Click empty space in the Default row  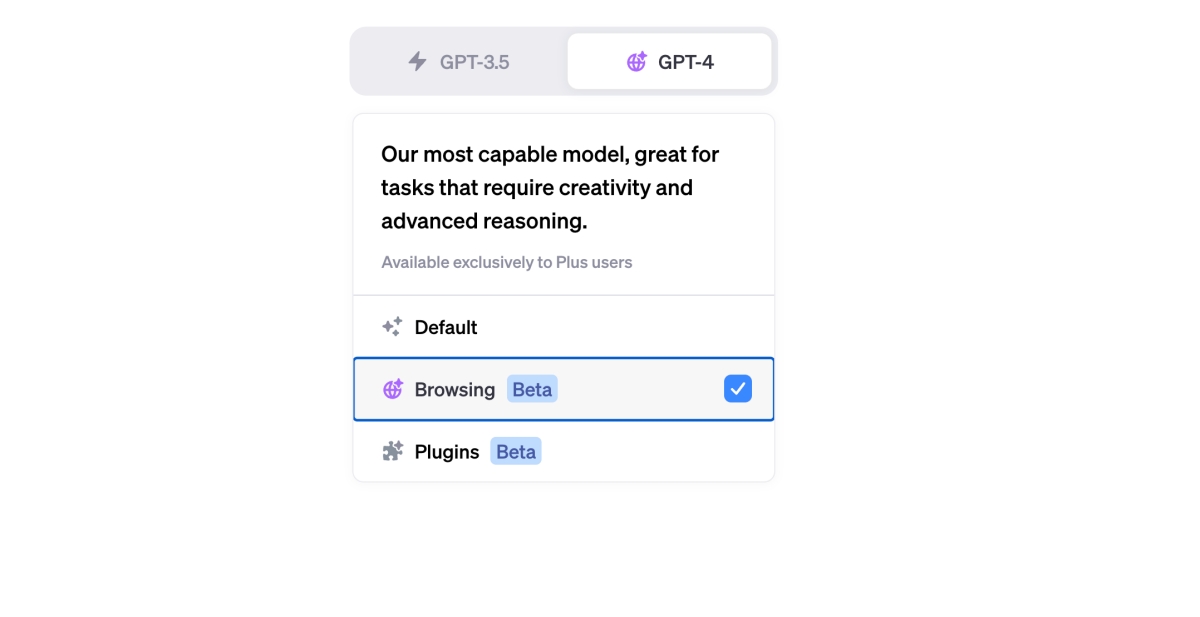tap(620, 327)
